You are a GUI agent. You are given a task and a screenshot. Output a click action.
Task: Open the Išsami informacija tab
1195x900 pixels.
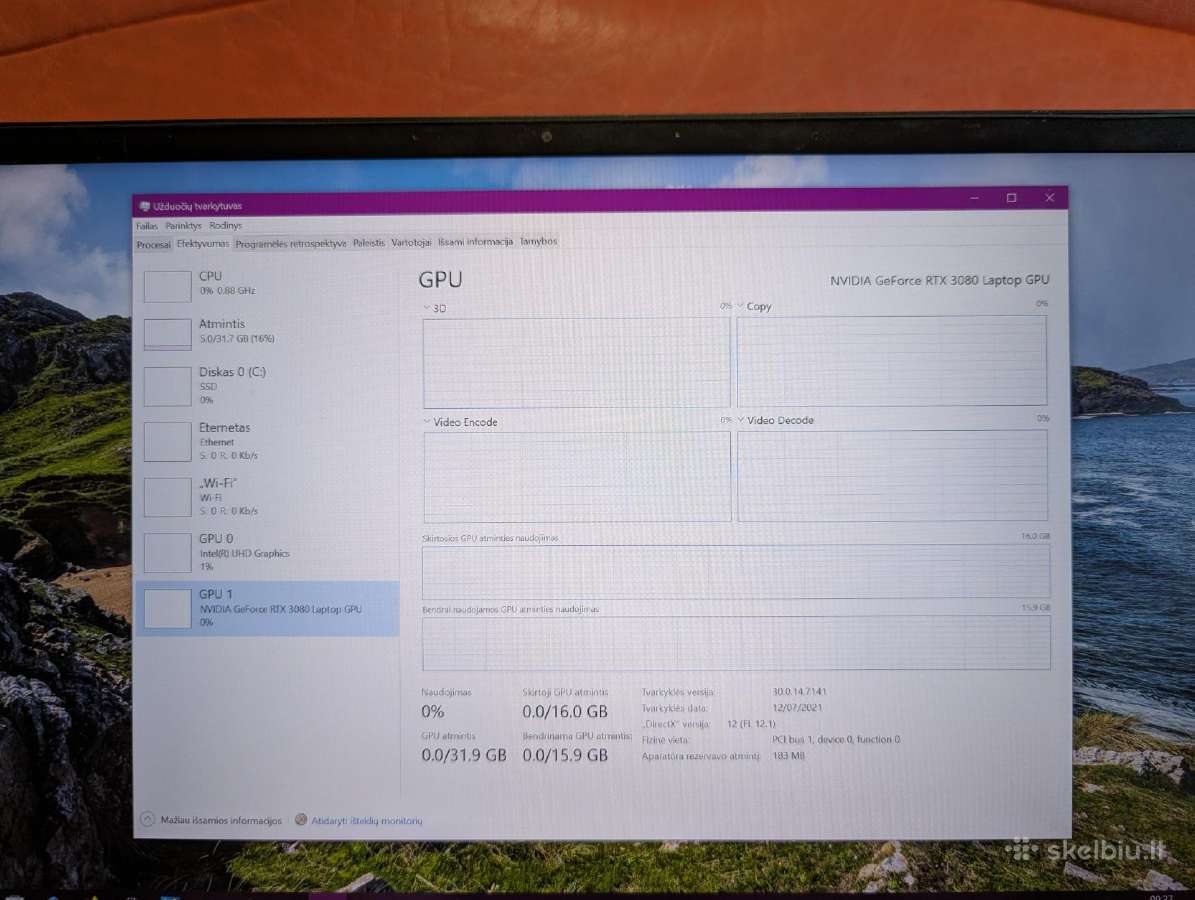(475, 242)
